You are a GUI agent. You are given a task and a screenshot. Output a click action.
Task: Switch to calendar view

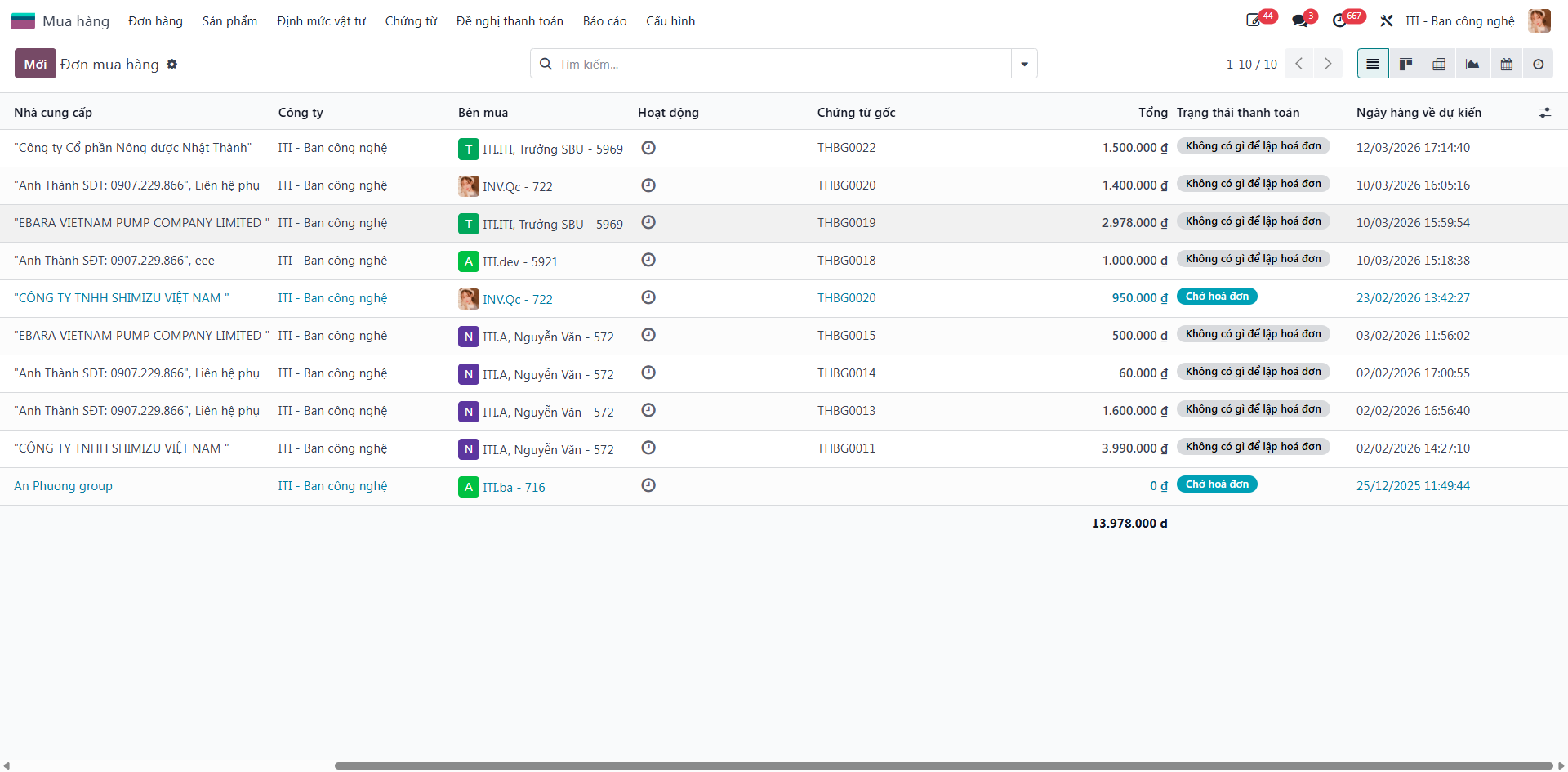[x=1506, y=64]
